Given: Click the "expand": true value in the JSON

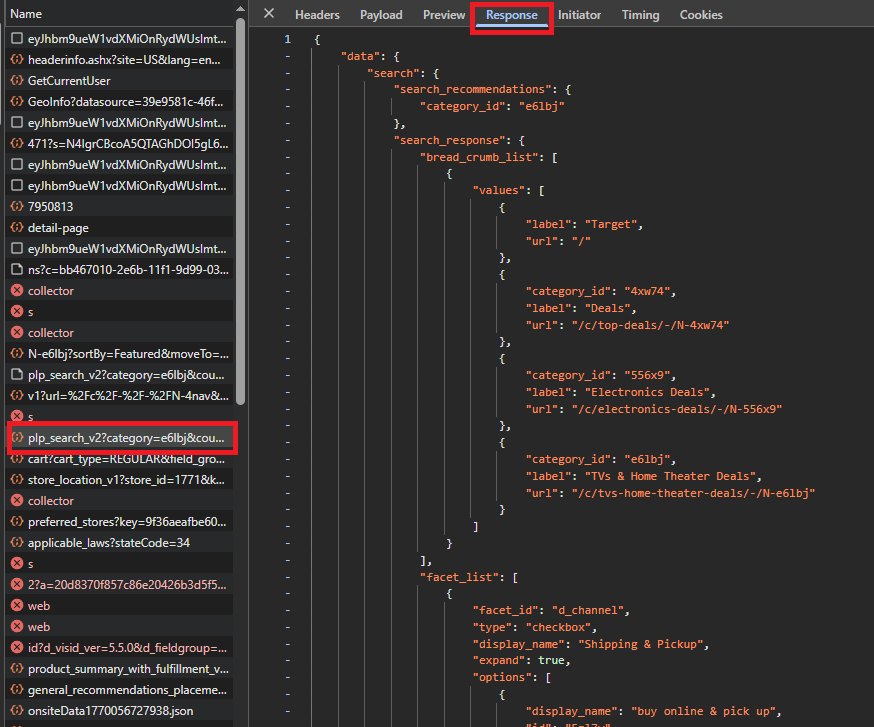Looking at the screenshot, I should click(551, 660).
